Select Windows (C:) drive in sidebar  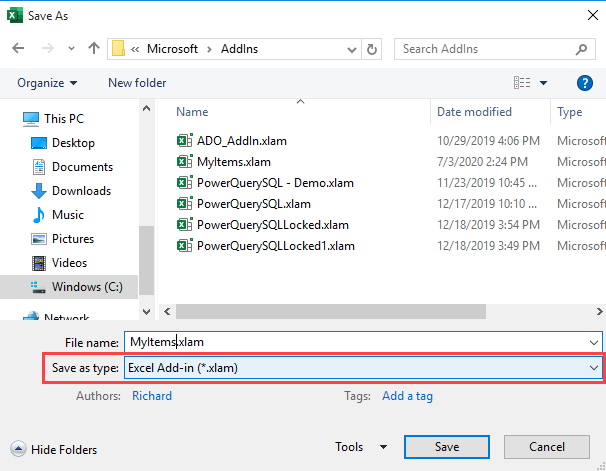point(87,287)
